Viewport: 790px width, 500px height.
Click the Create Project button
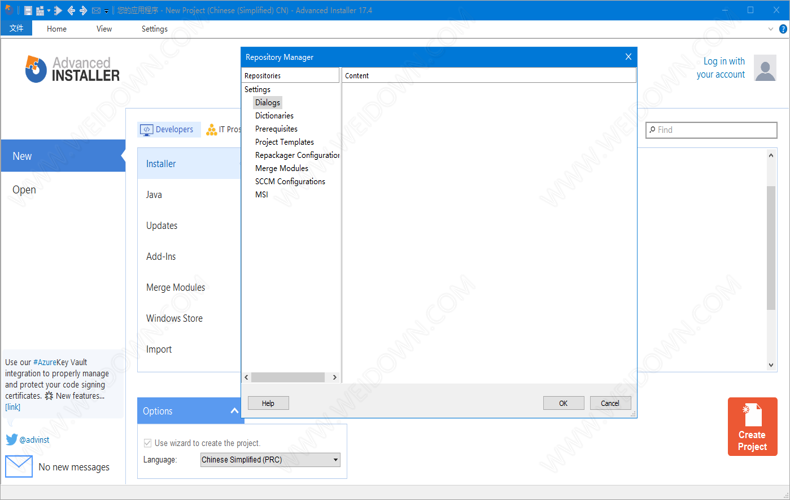(752, 426)
